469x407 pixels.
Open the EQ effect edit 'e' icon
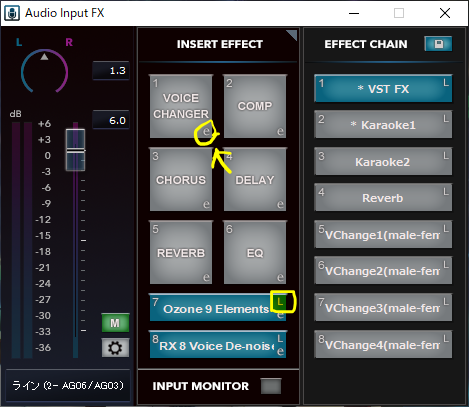(x=280, y=277)
